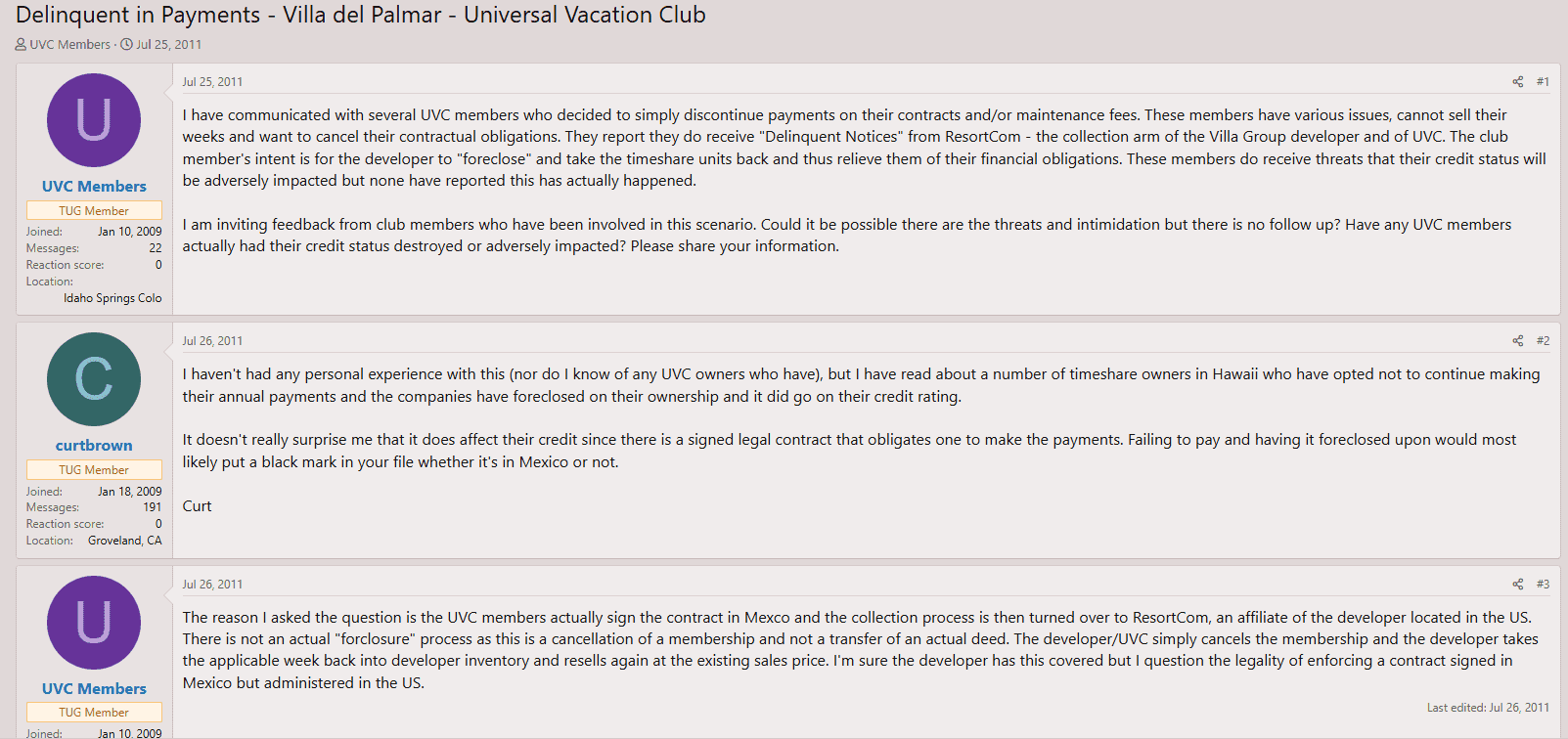Open the purple U avatar on post #1

(94, 120)
